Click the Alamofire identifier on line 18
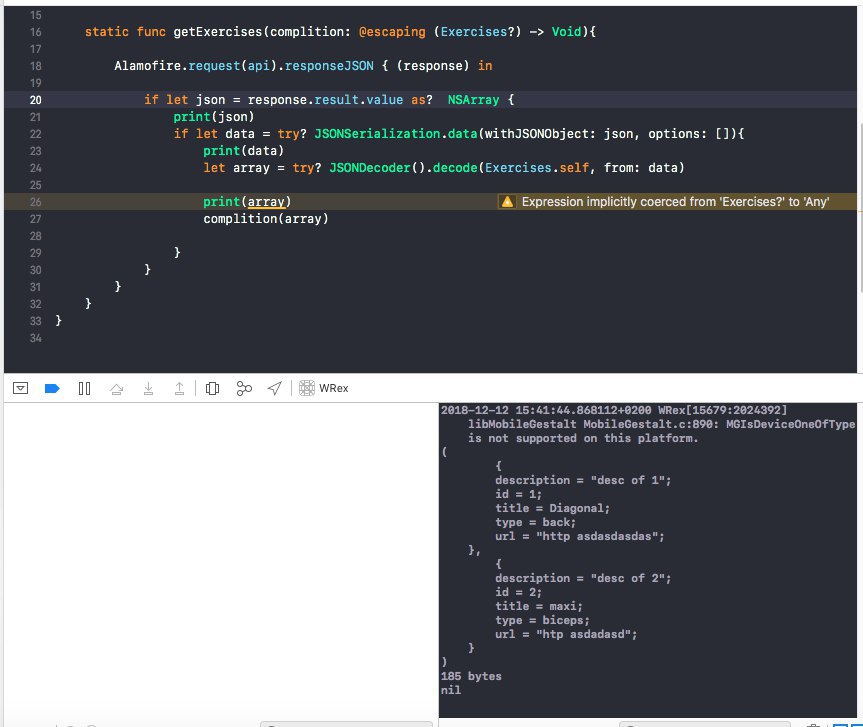This screenshot has height=727, width=863. pos(148,66)
